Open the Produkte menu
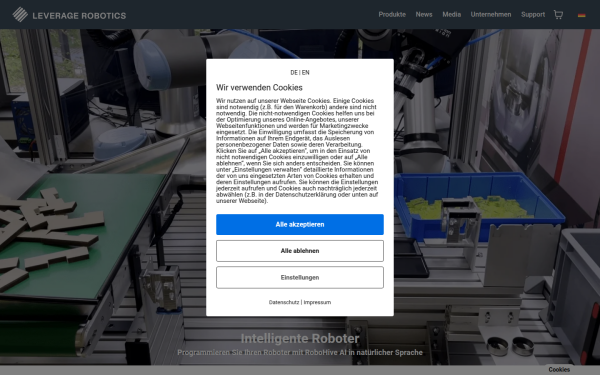Screen dimensions: 600x375 pyautogui.click(x=392, y=15)
